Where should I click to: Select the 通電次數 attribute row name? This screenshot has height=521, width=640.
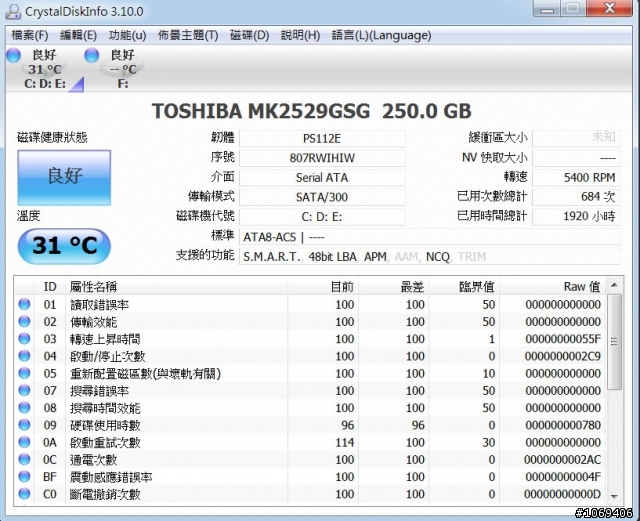(93, 460)
